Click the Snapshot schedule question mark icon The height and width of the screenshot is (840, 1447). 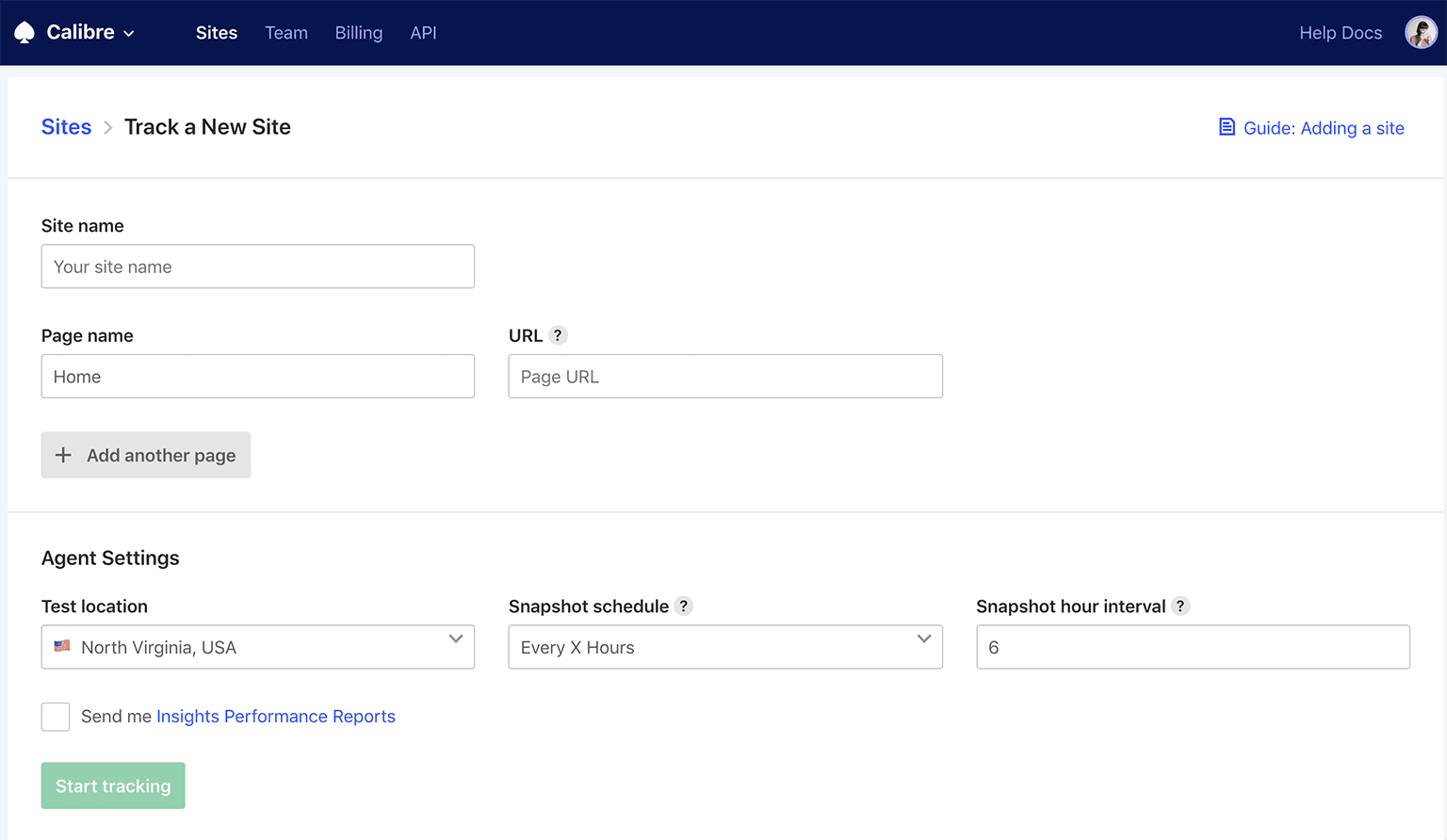(x=684, y=606)
